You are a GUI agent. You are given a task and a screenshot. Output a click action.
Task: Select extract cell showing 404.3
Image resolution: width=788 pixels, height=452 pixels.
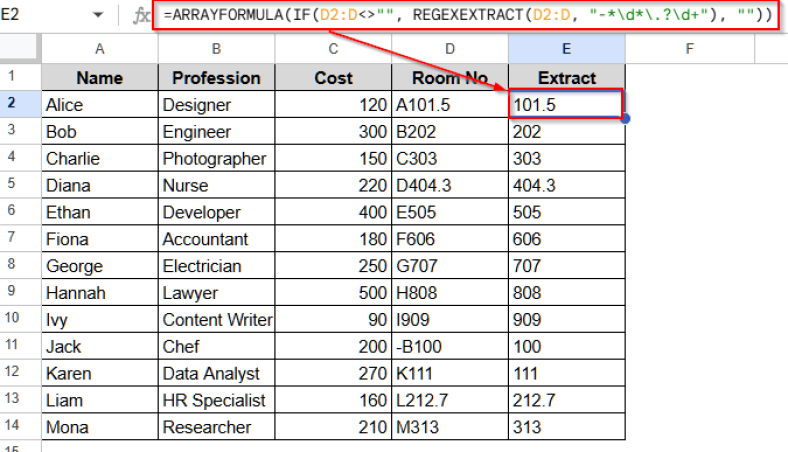566,185
